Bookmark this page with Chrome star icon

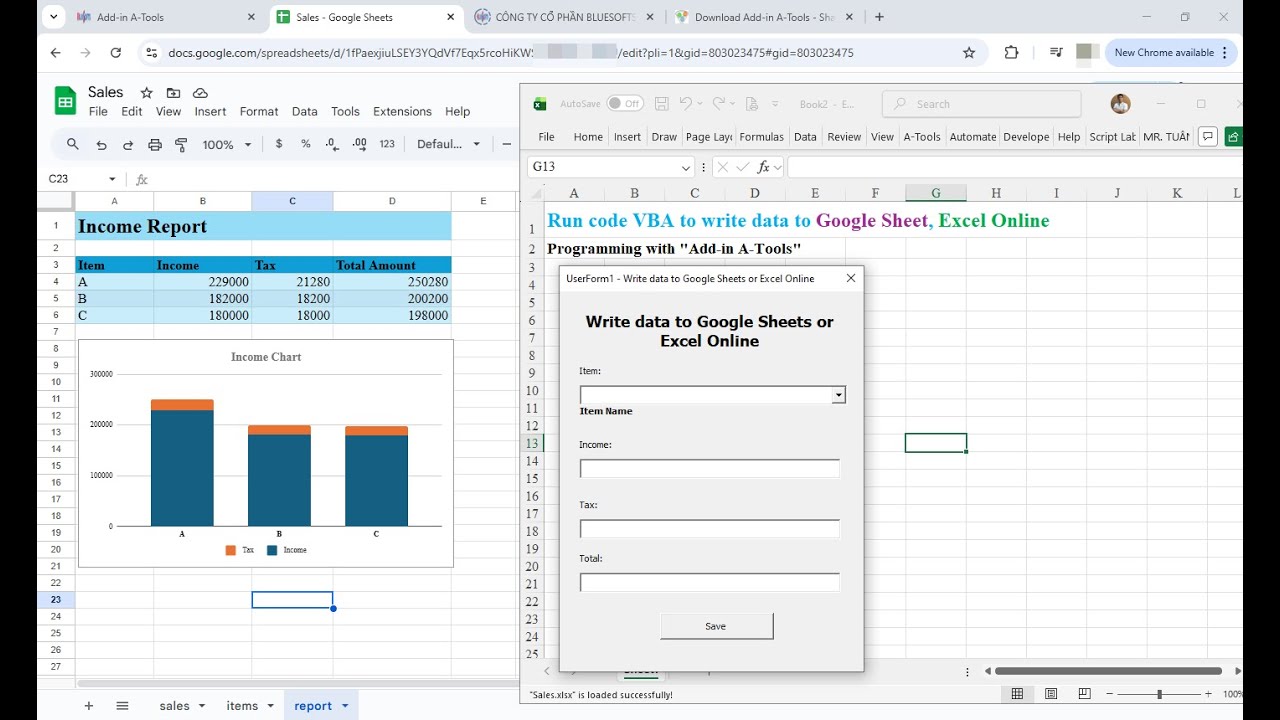point(969,53)
